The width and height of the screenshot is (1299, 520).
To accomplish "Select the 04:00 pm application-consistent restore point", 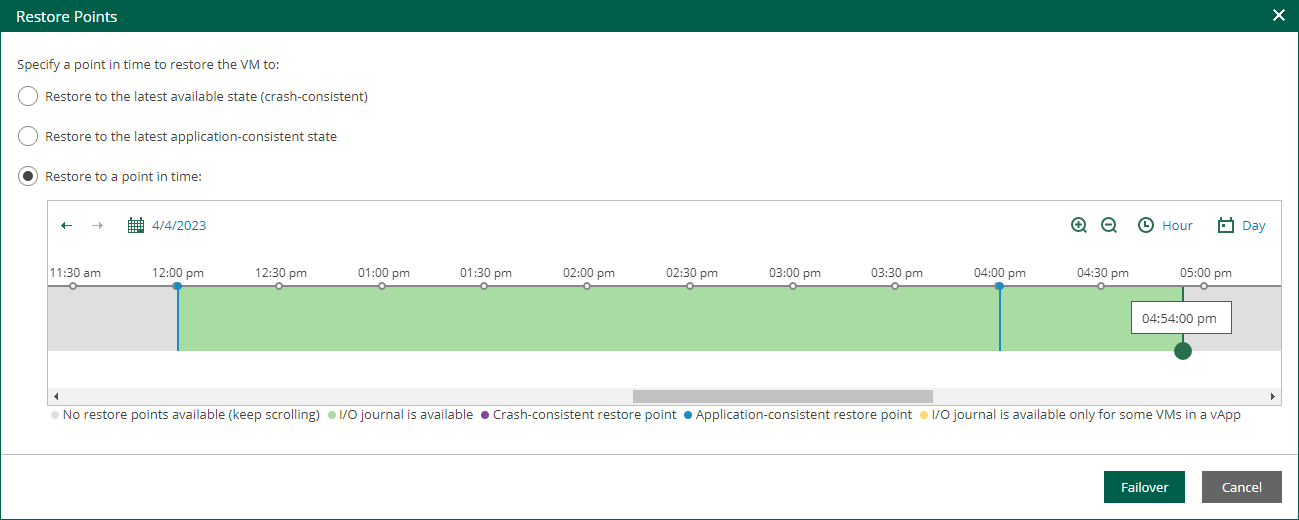I will pyautogui.click(x=999, y=286).
